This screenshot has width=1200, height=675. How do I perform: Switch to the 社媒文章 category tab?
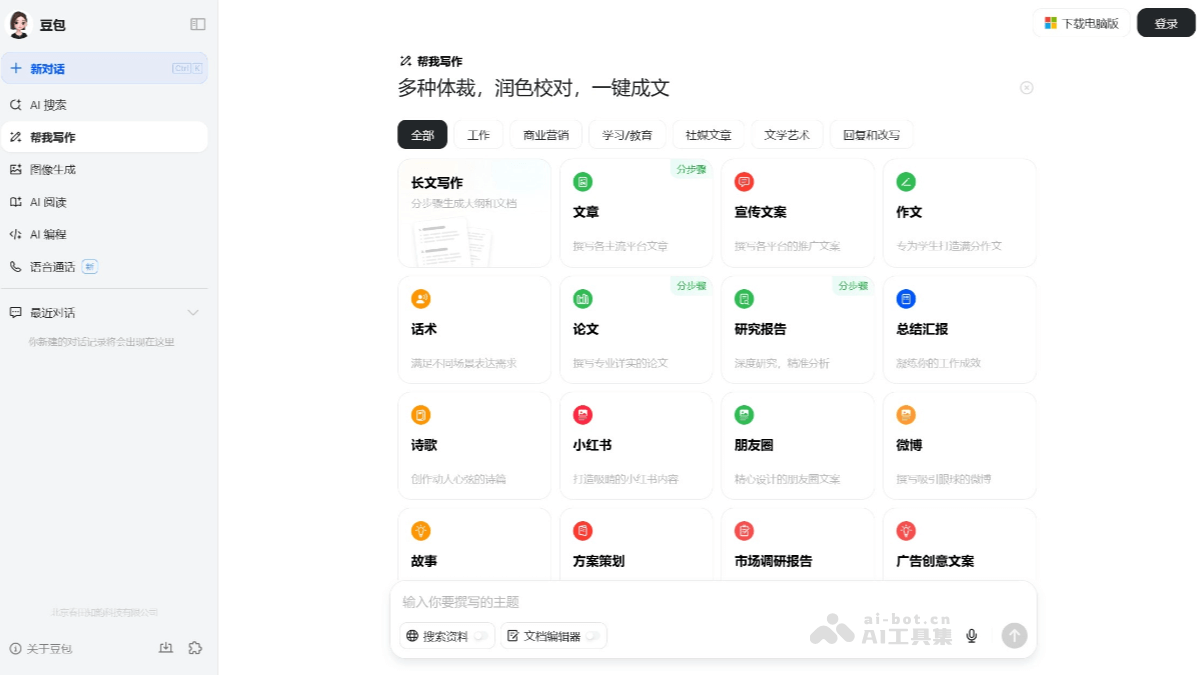[707, 134]
